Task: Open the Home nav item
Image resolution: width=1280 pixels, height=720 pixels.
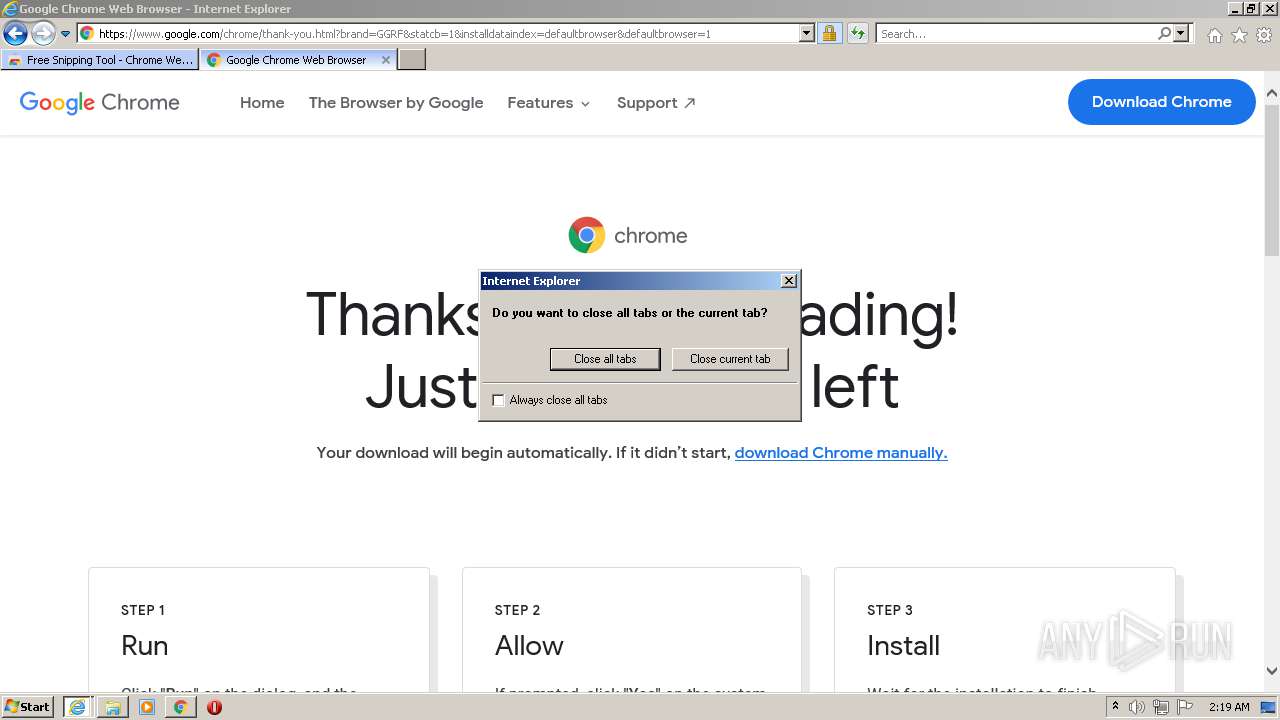Action: click(262, 103)
